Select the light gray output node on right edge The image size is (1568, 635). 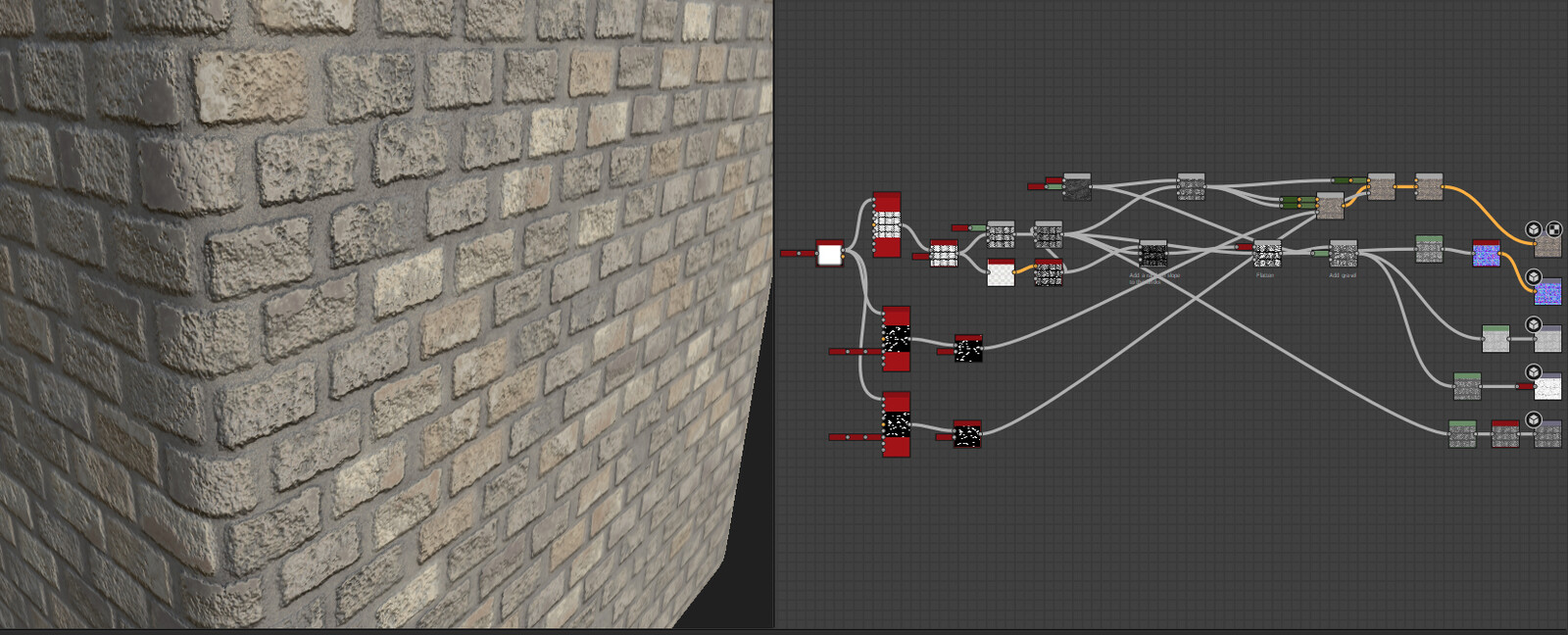(x=1547, y=339)
